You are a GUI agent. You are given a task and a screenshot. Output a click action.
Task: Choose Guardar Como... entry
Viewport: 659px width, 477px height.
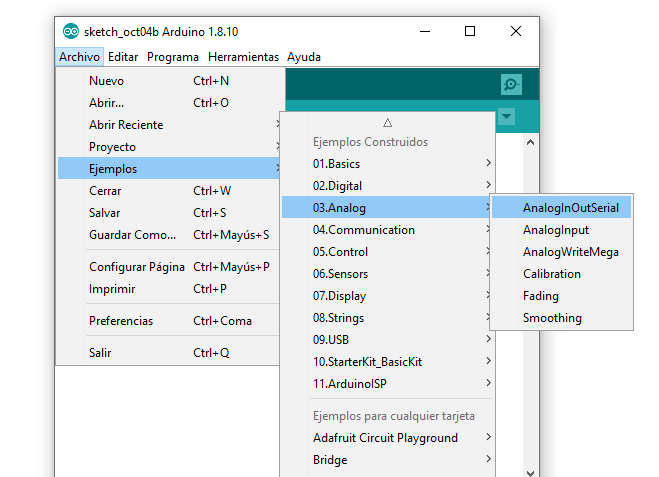coord(169,235)
